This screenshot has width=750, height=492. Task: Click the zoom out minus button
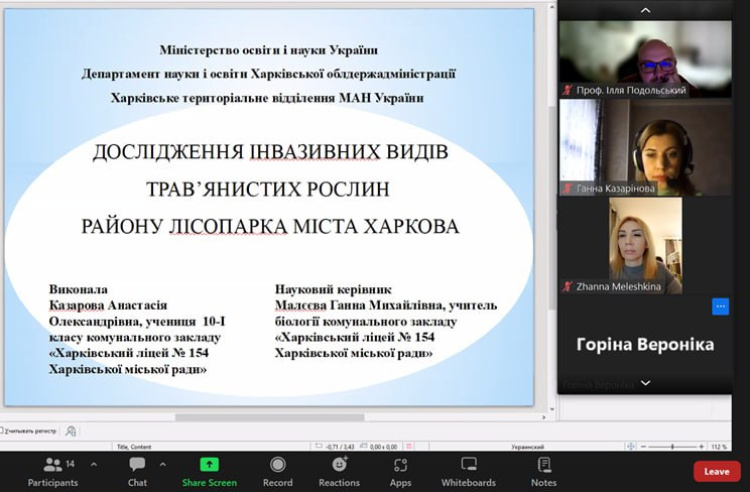point(643,447)
